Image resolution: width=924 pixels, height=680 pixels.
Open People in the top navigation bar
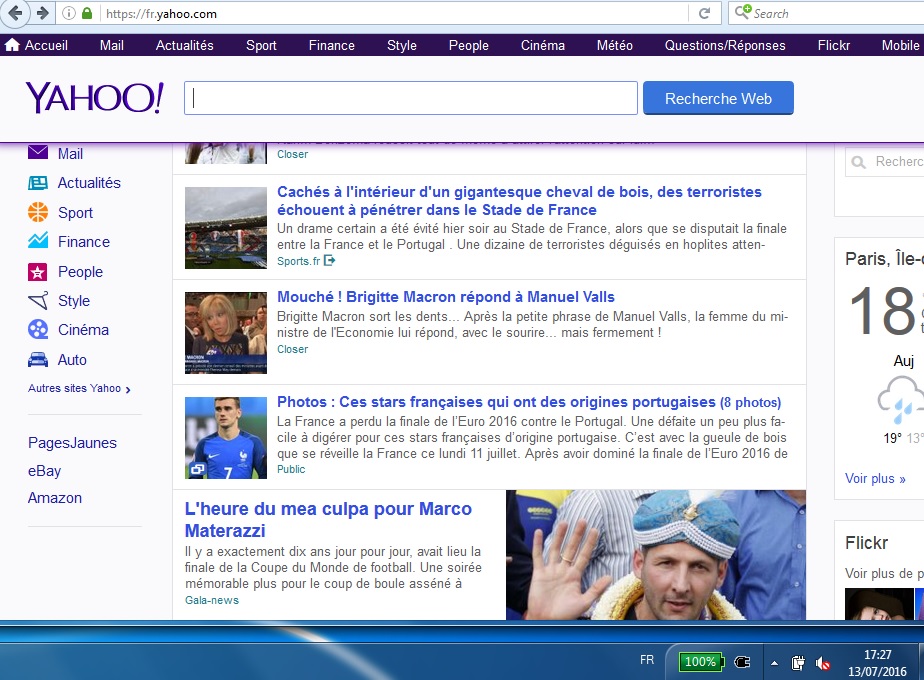click(468, 45)
